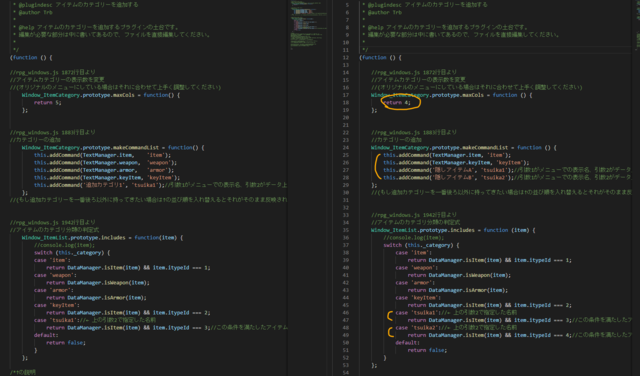The width and height of the screenshot is (640, 376).
Task: Click '@author Trb' on right line 6
Action: (x=384, y=12)
